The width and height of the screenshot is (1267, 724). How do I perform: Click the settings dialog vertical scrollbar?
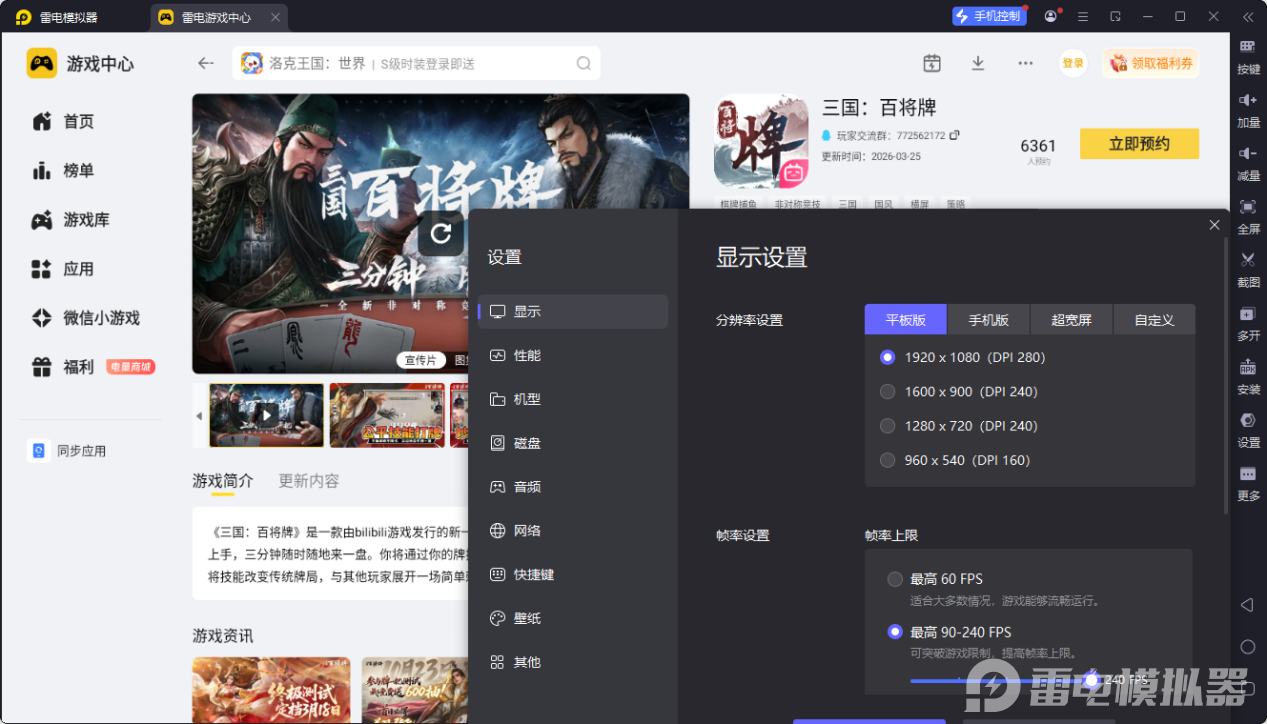coord(1226,378)
